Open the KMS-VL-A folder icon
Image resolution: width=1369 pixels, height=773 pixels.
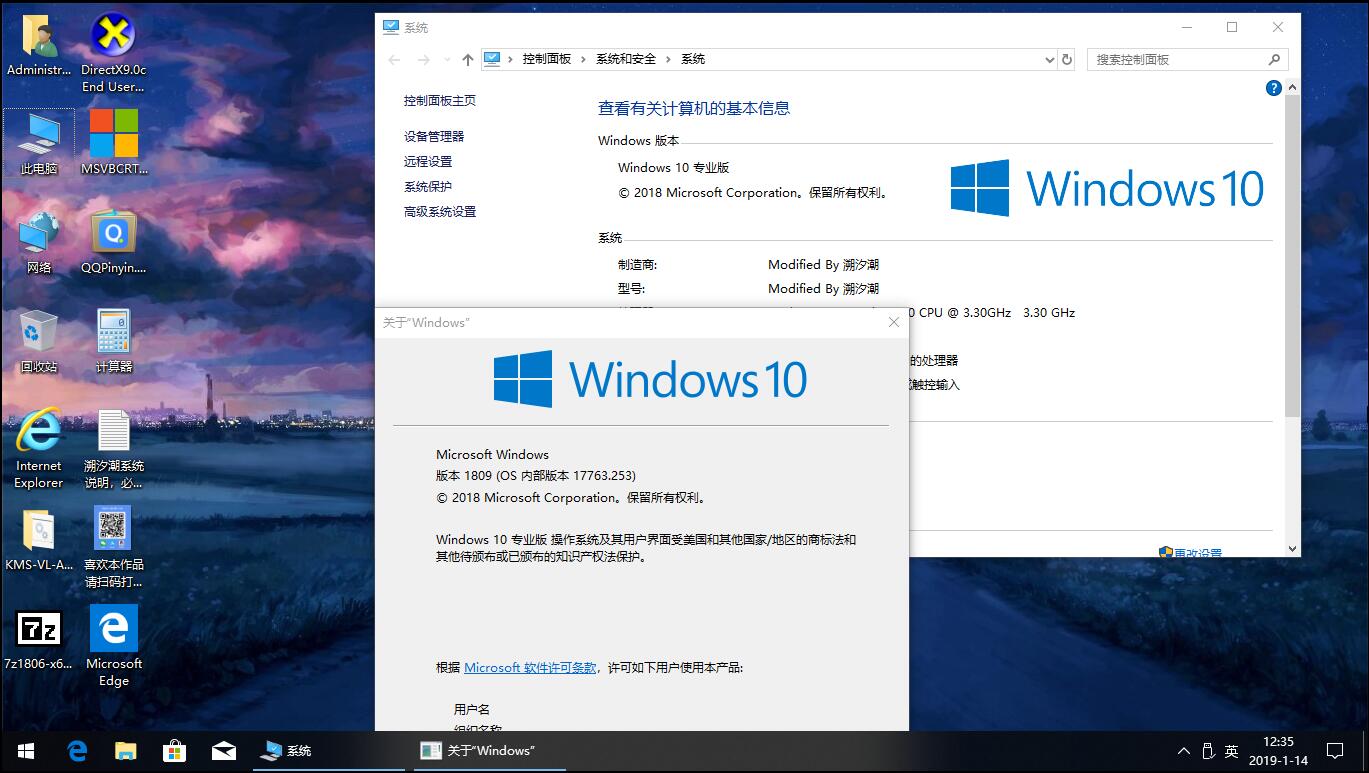coord(38,540)
